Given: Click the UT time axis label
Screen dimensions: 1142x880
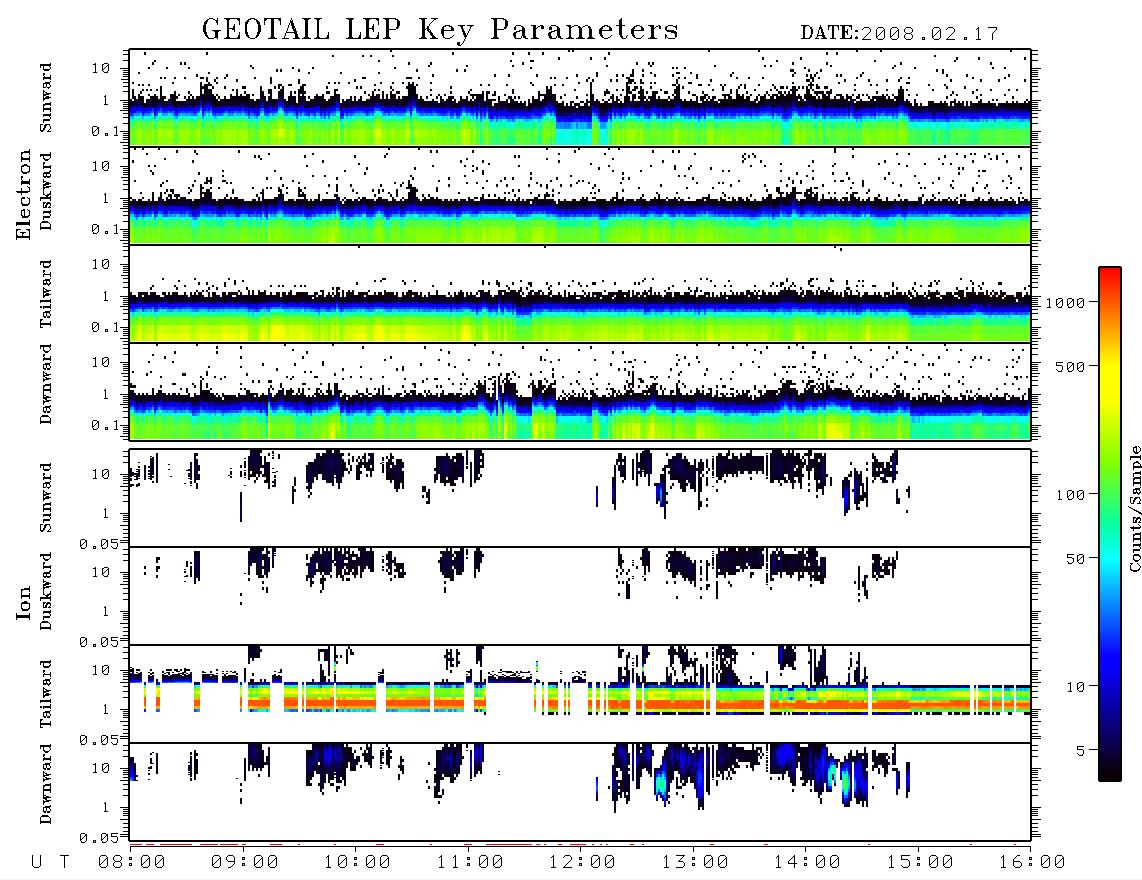Looking at the screenshot, I should [50, 862].
